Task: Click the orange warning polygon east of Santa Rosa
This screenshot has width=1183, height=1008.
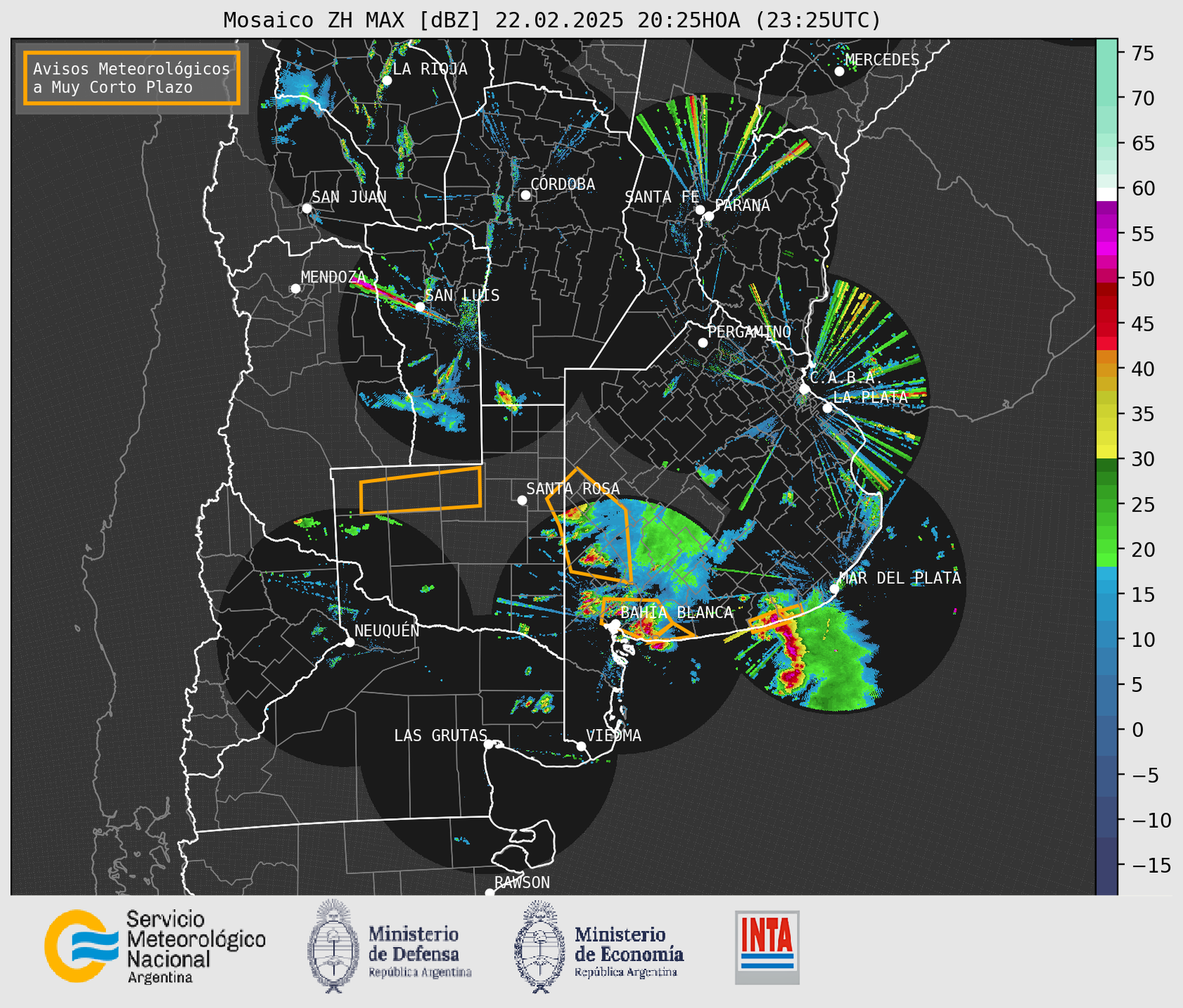Action: [589, 526]
